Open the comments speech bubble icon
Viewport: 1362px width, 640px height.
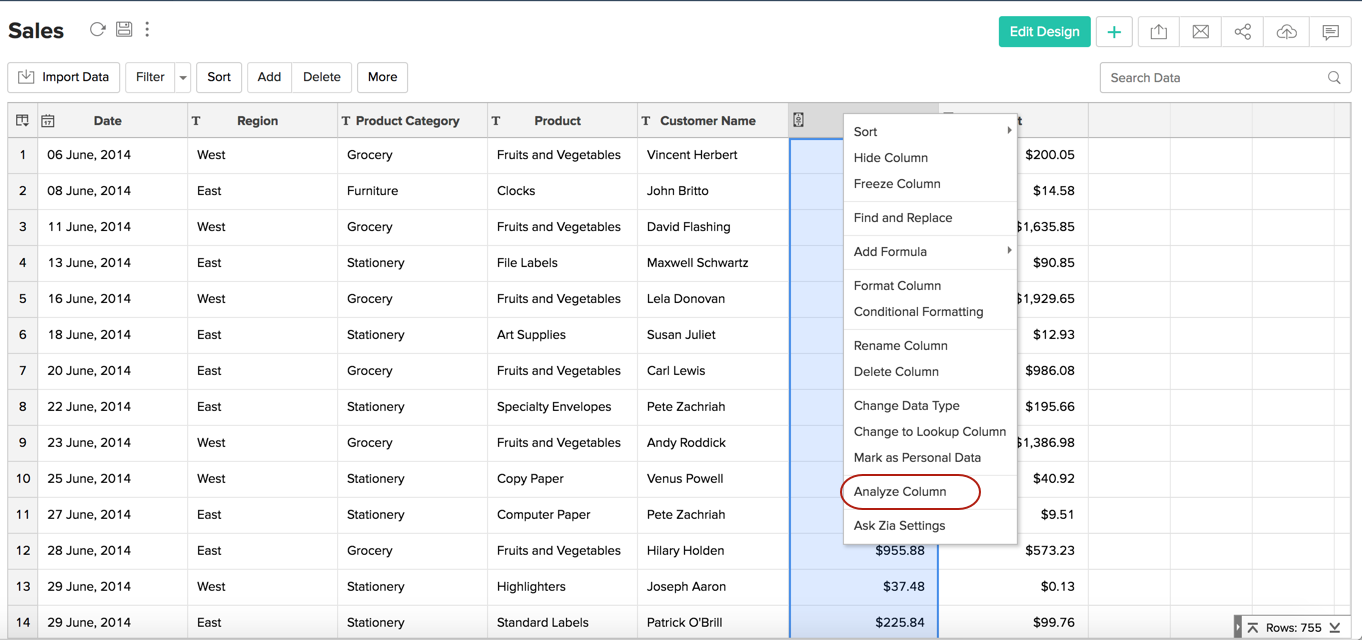tap(1330, 32)
